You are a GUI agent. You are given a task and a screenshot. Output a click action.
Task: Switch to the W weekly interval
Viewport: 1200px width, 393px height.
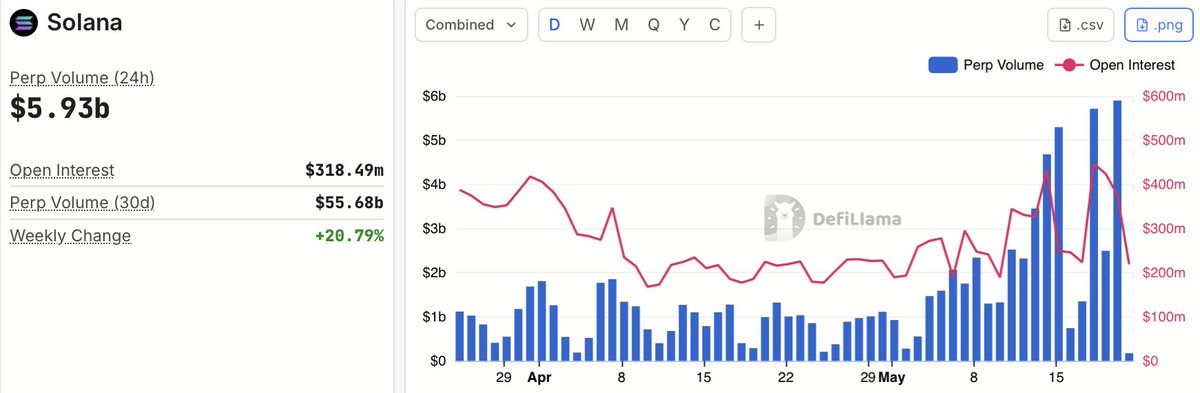tap(587, 25)
